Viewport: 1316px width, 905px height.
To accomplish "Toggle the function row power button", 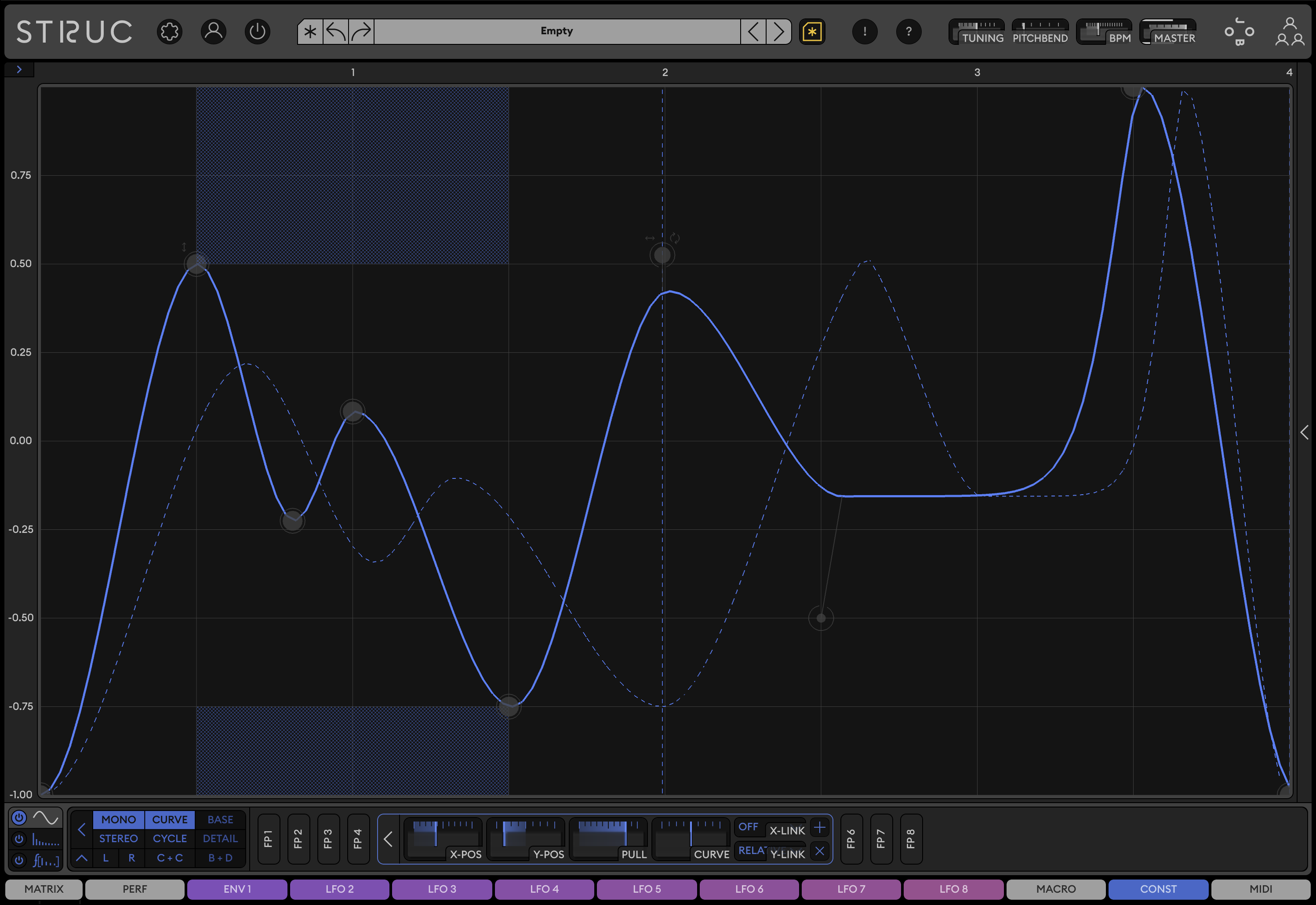I will 19,860.
